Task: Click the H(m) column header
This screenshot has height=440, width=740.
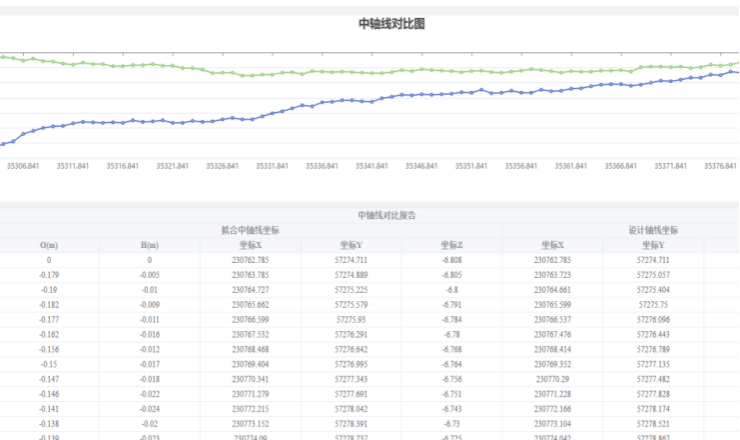Action: (x=150, y=245)
